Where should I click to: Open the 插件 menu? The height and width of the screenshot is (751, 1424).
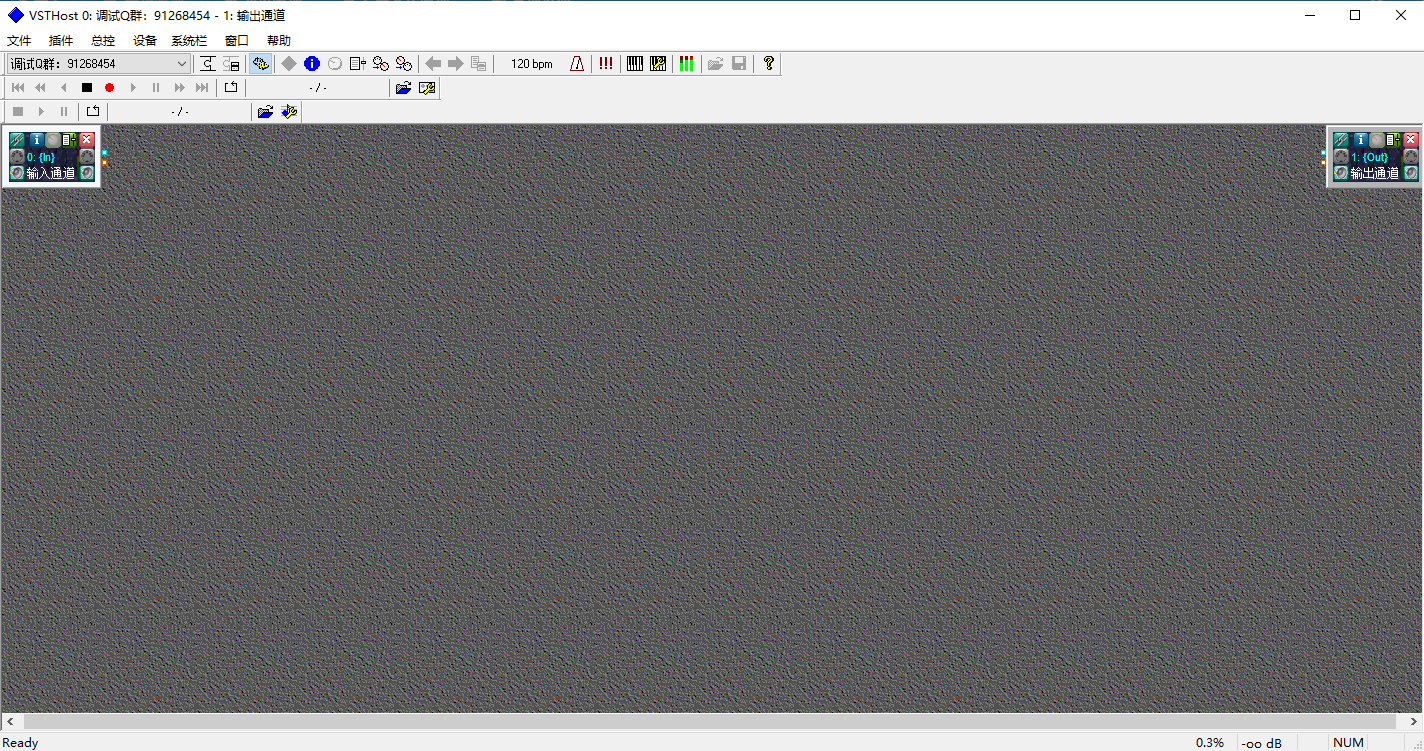coord(61,41)
